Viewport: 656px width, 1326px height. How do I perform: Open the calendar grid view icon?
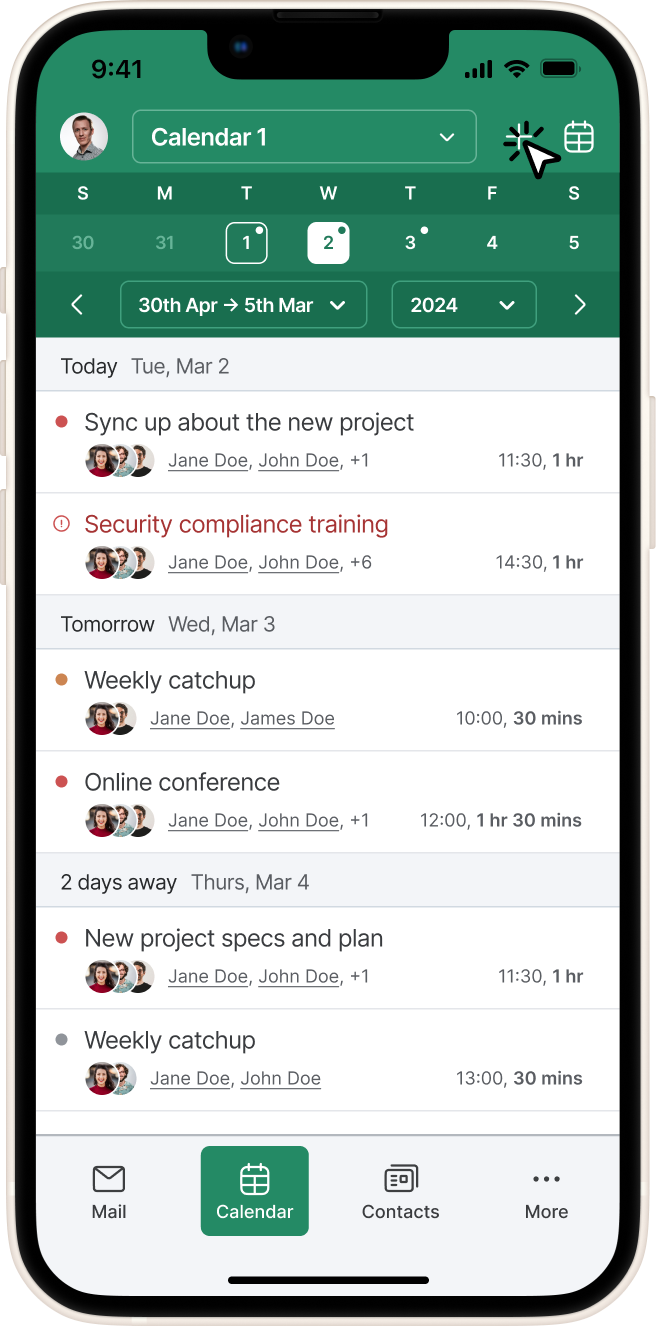[579, 137]
